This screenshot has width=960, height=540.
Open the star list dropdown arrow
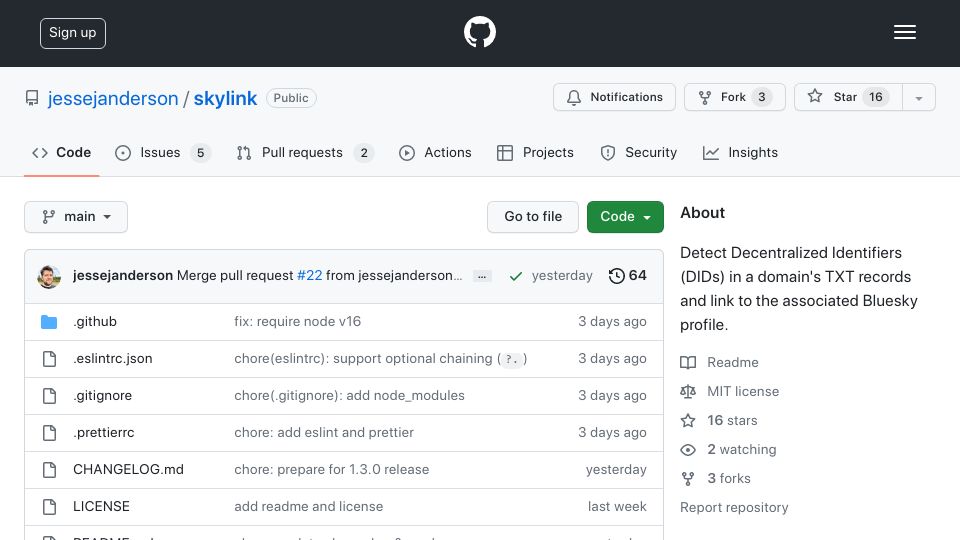(918, 98)
